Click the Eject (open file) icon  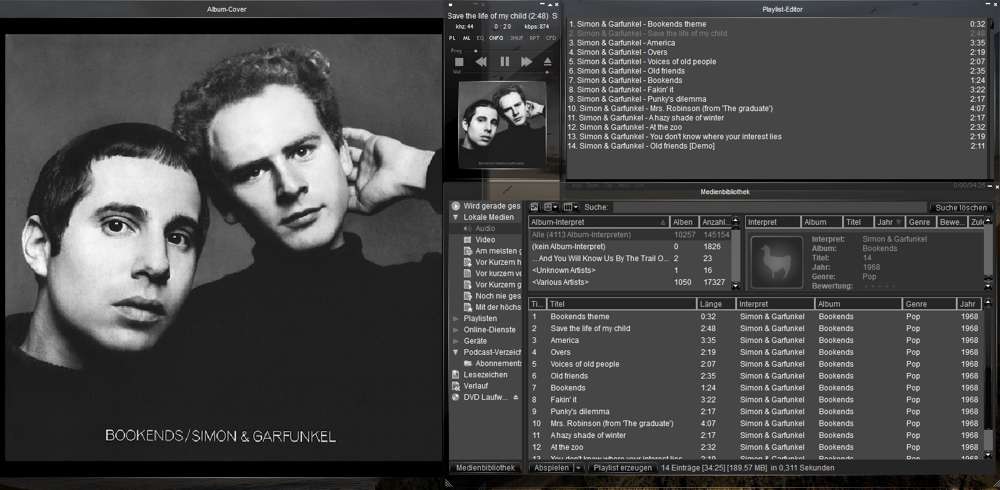click(548, 62)
